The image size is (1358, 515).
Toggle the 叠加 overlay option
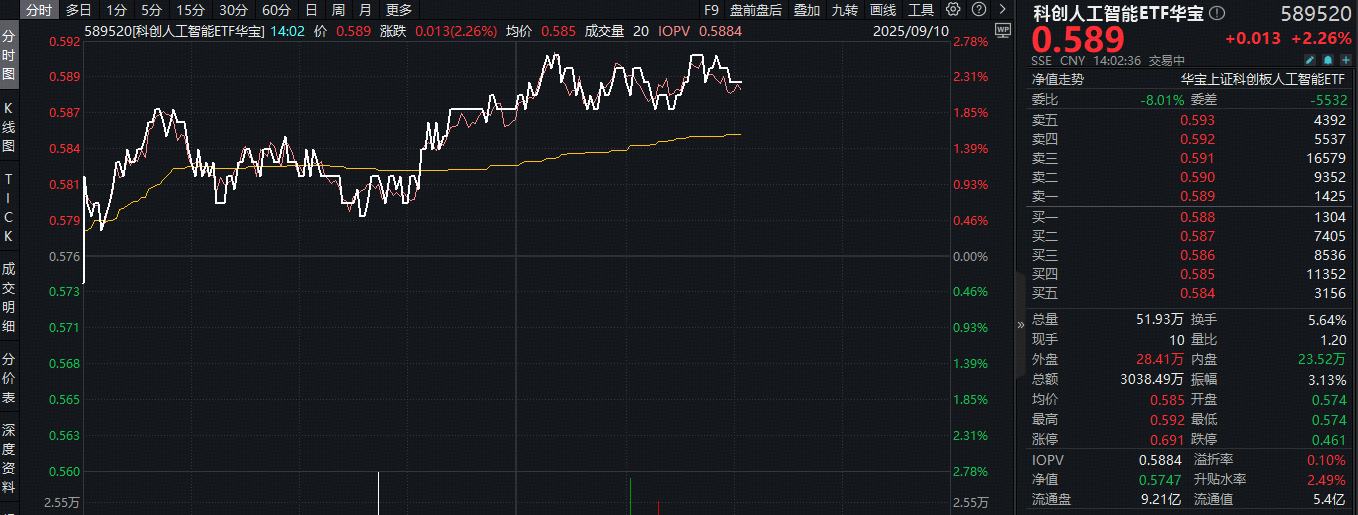pyautogui.click(x=807, y=10)
